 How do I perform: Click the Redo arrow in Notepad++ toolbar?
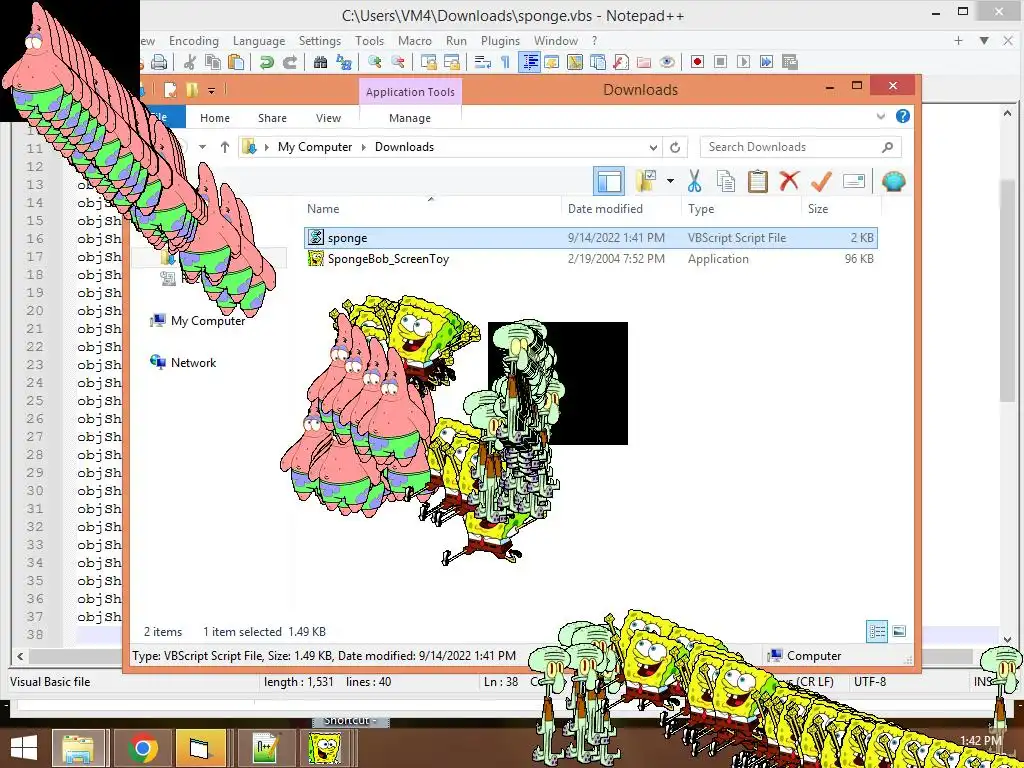click(x=290, y=62)
